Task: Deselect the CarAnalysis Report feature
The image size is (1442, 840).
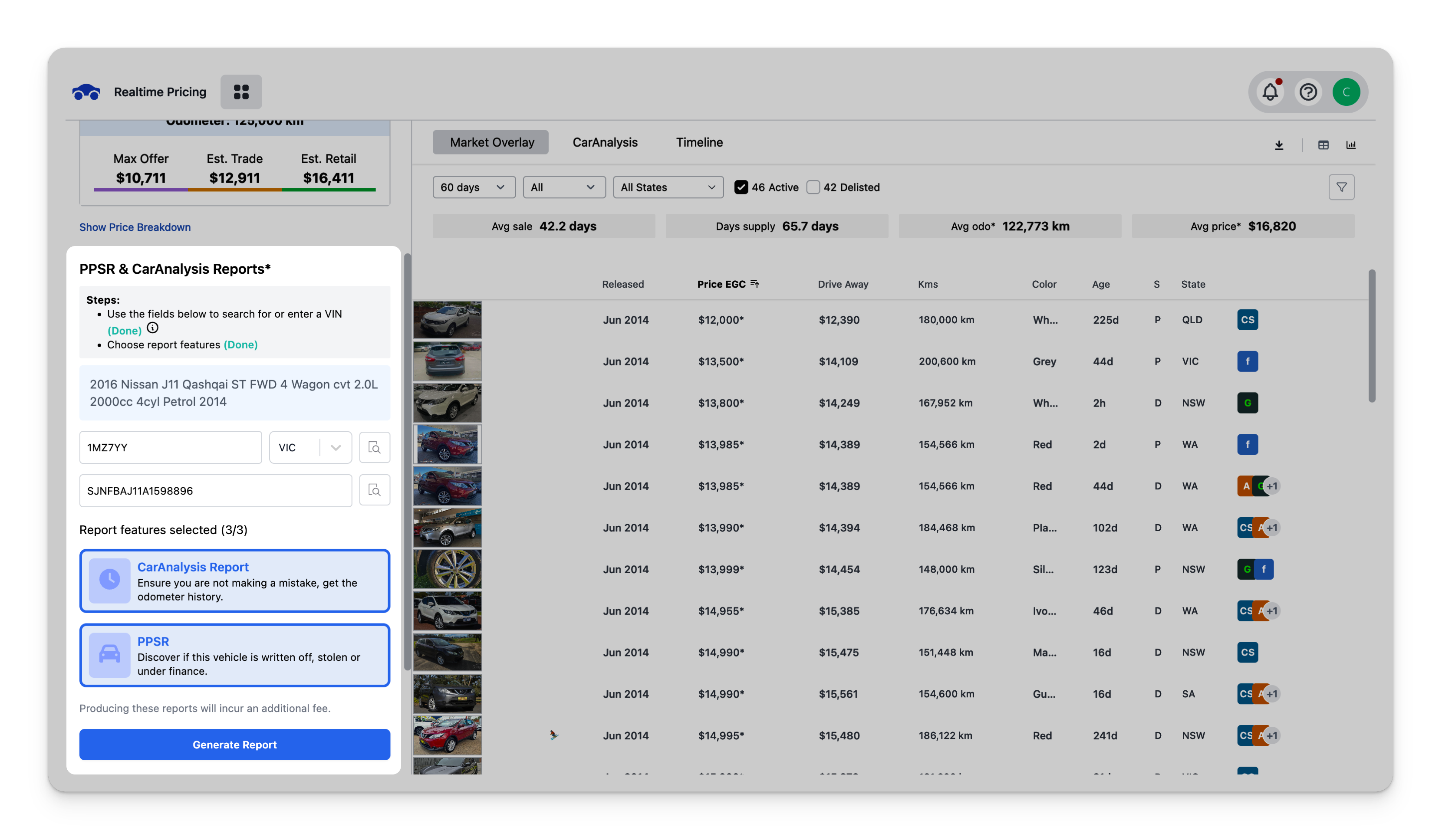Action: coord(234,581)
